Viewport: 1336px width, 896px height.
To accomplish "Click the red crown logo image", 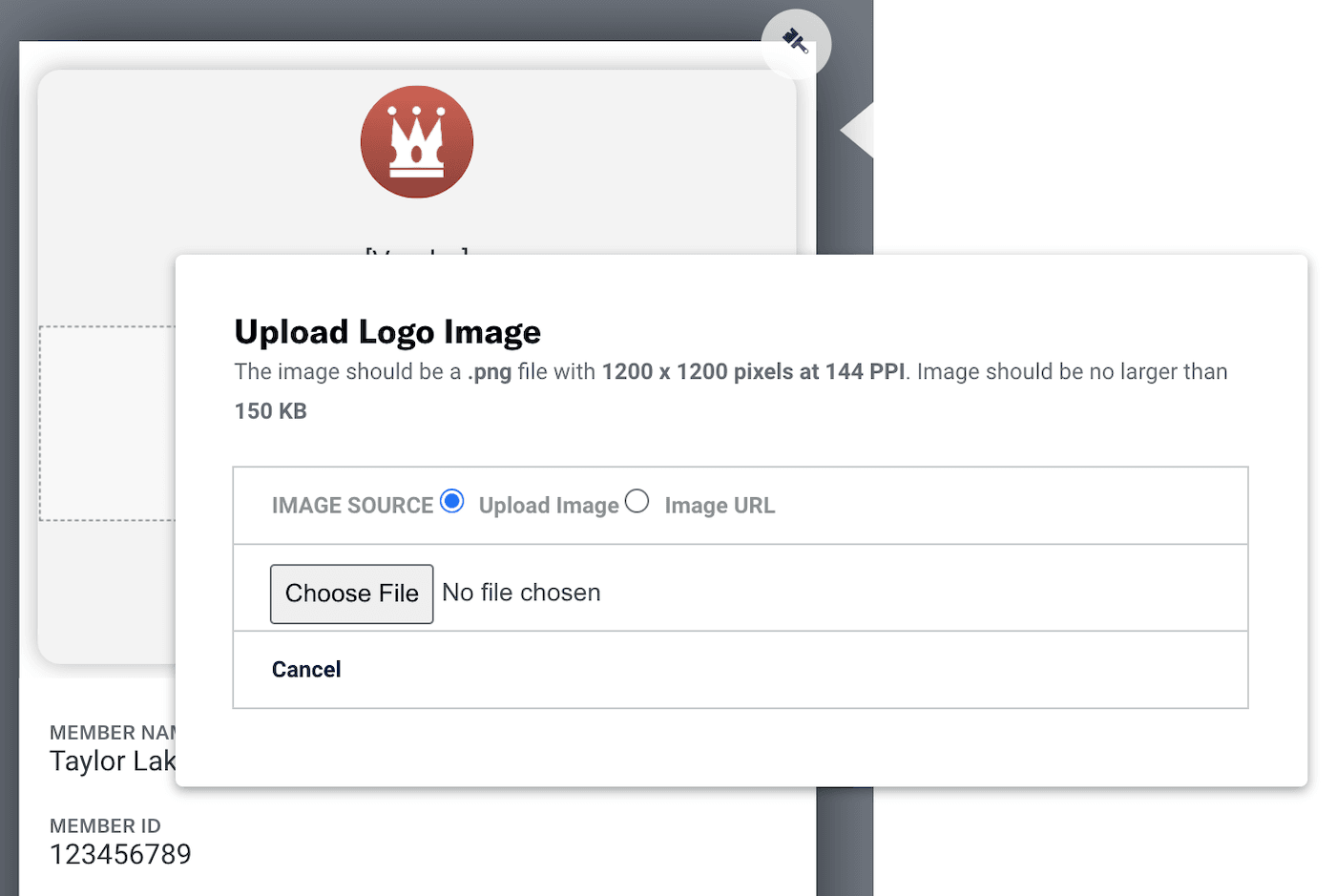I will coord(417,142).
